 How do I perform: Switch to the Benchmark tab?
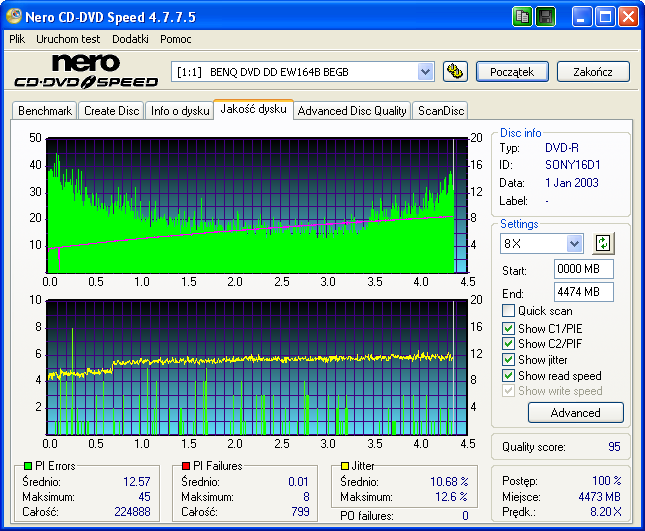[x=45, y=111]
